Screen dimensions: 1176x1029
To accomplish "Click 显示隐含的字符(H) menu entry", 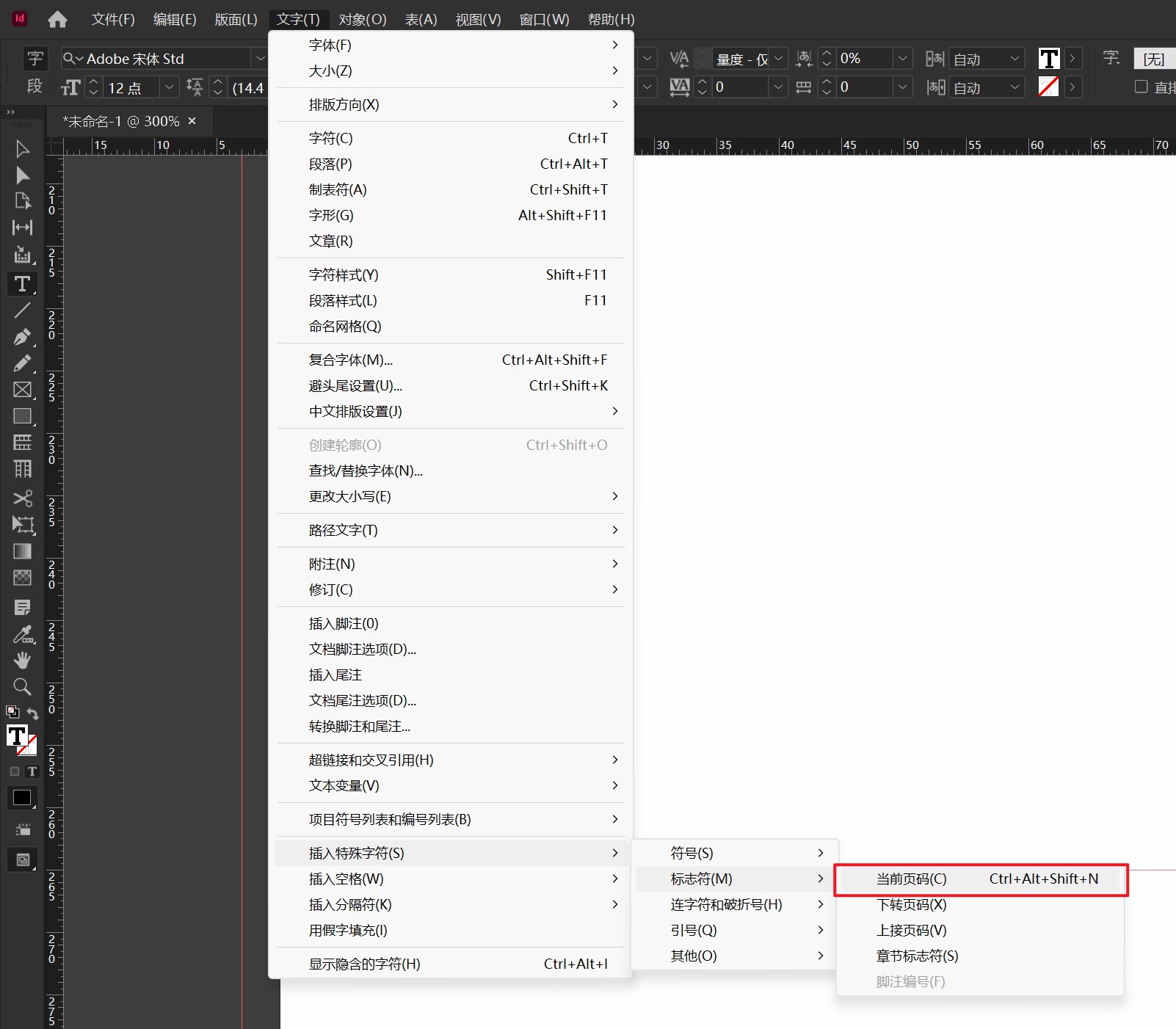I will [364, 964].
